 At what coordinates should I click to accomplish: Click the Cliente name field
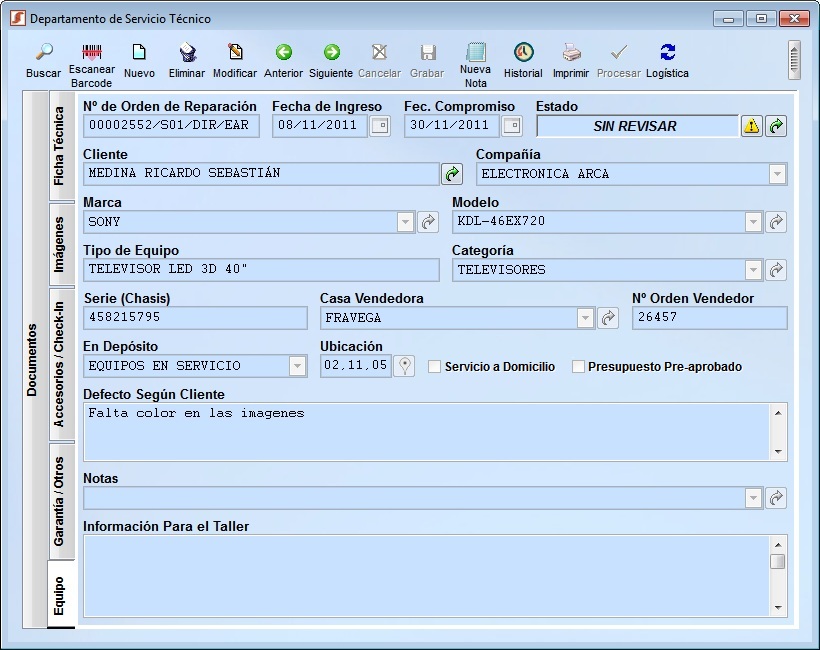point(261,174)
